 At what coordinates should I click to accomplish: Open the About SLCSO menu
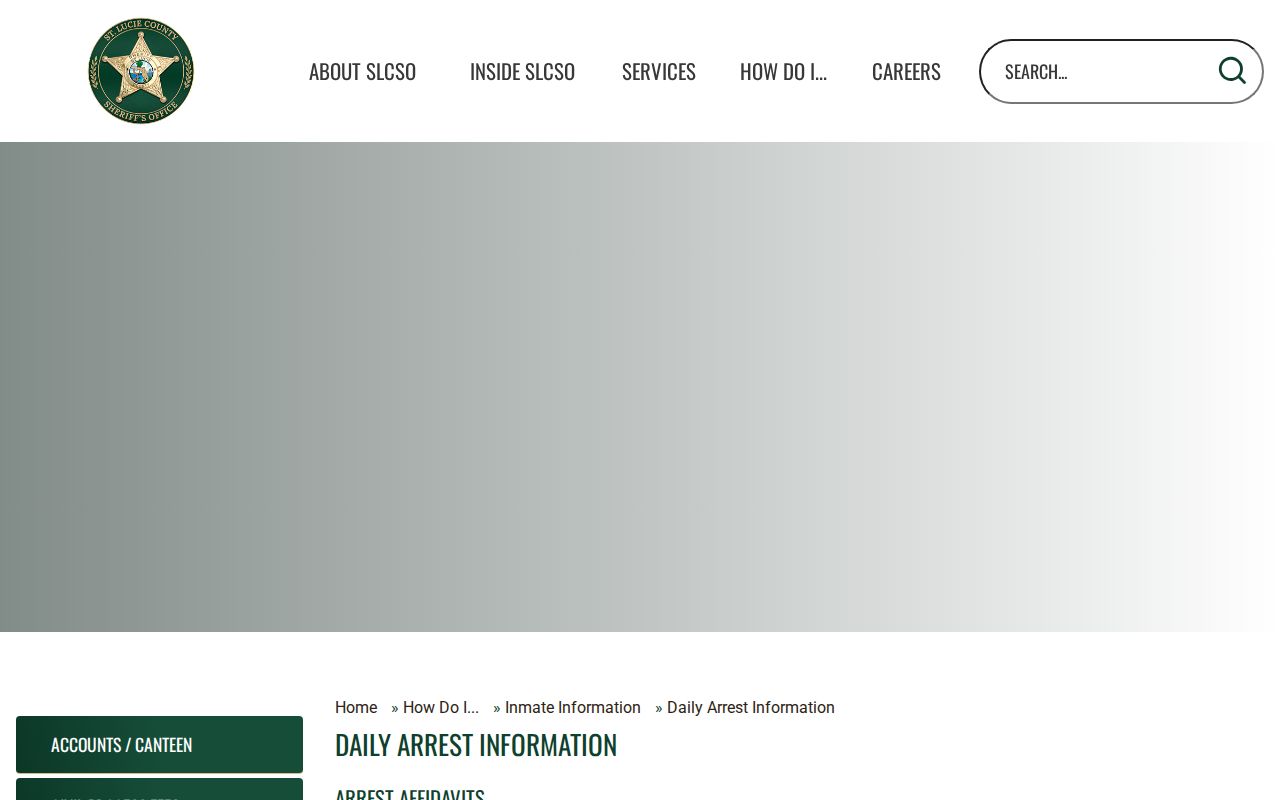point(362,71)
